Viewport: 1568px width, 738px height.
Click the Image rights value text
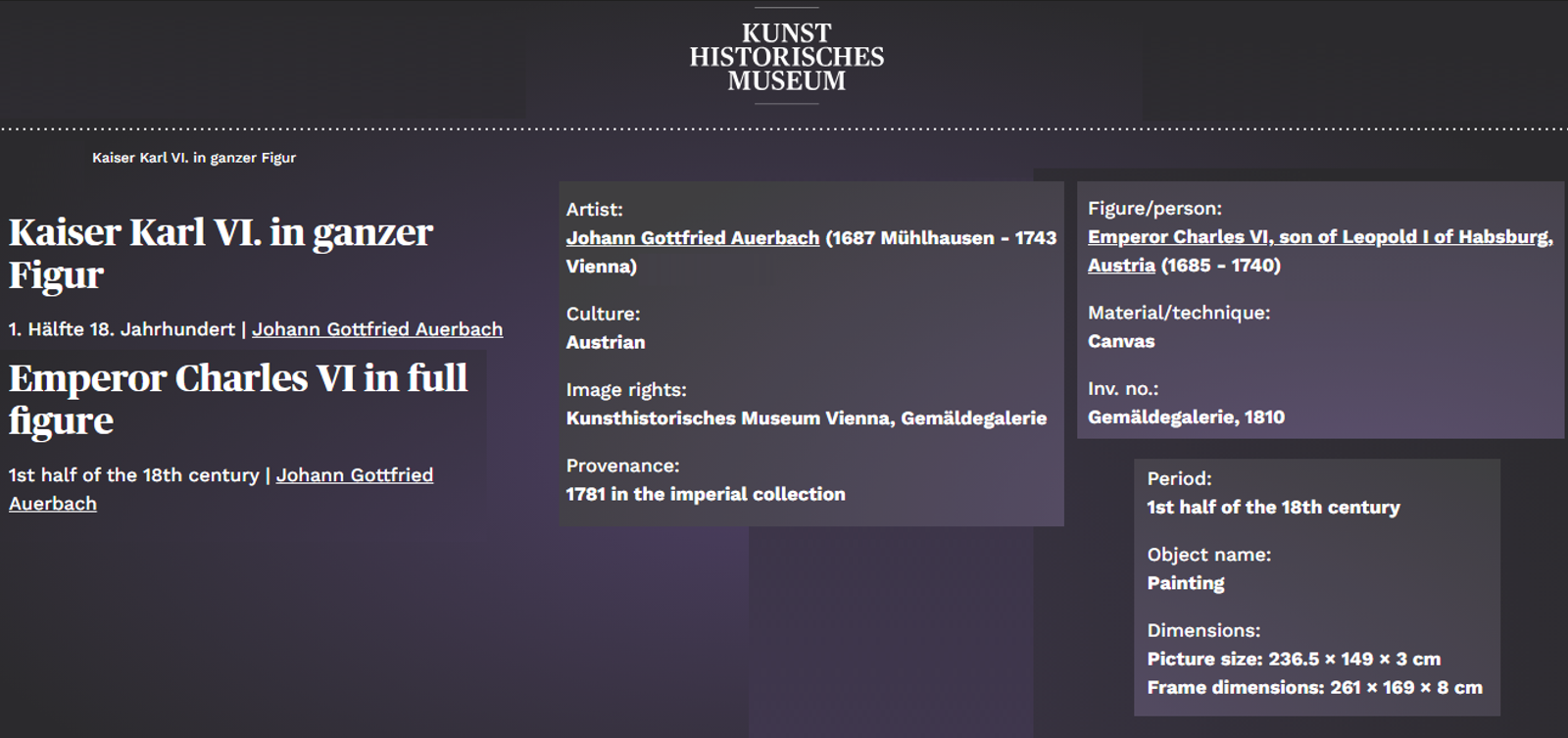pyautogui.click(x=806, y=418)
